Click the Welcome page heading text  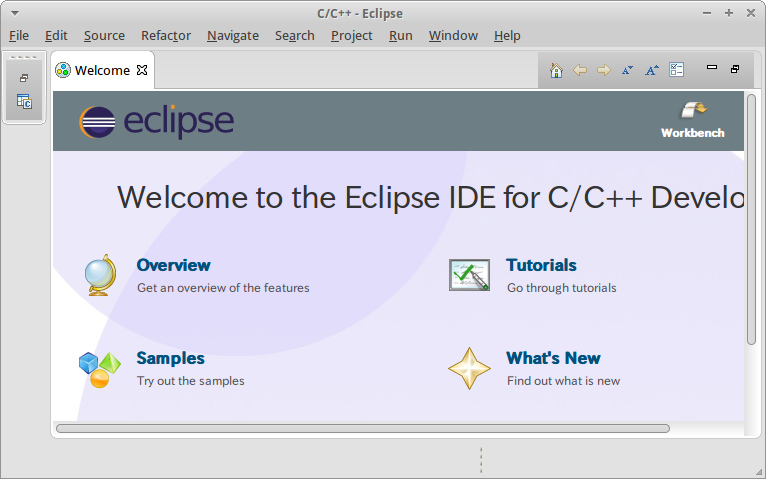point(430,198)
